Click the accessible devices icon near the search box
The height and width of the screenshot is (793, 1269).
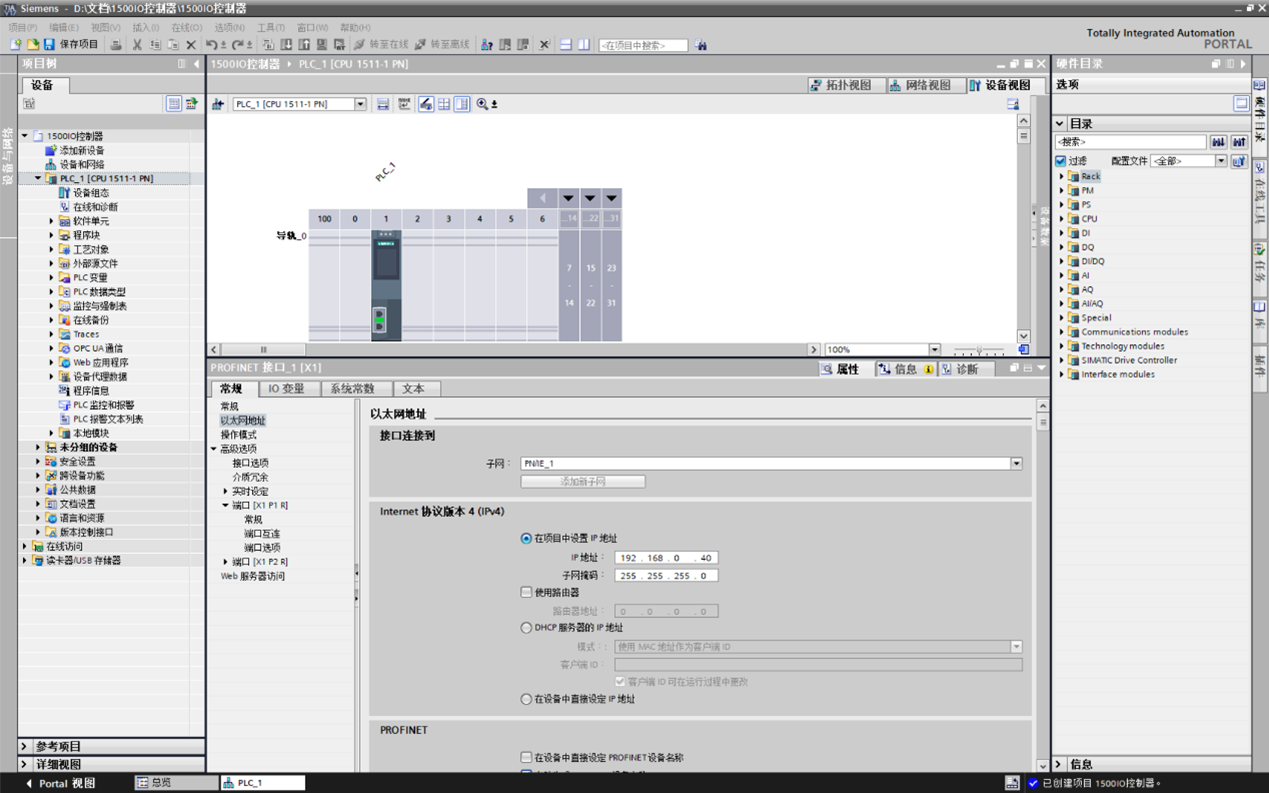coord(487,45)
